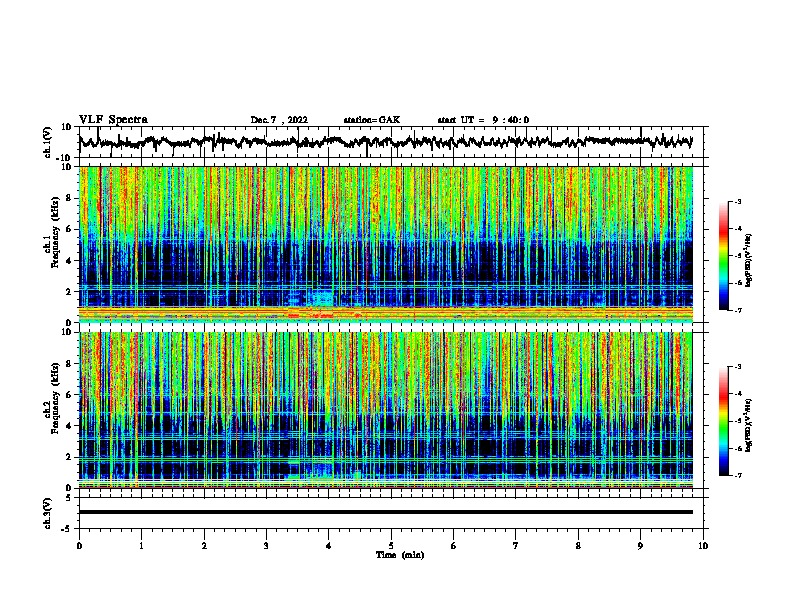Click time axis tick label "7"
792x612 pixels.
(x=516, y=546)
